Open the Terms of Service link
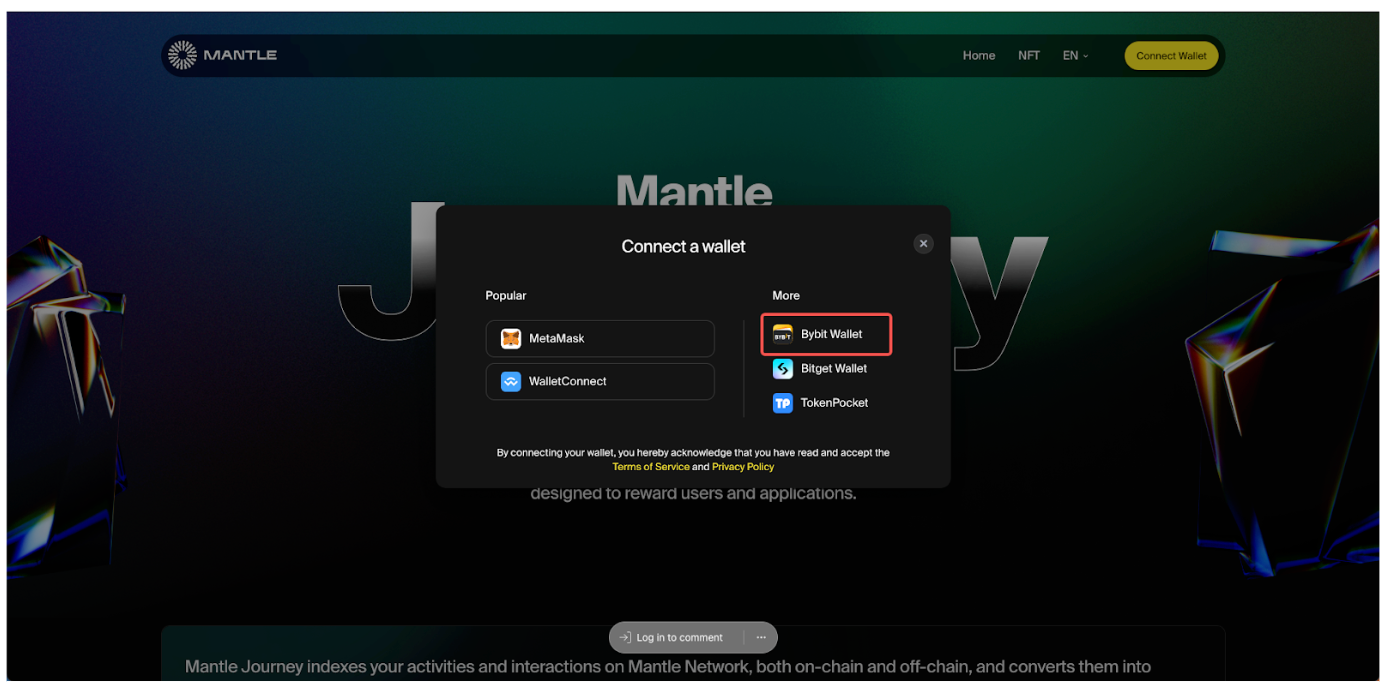 651,467
